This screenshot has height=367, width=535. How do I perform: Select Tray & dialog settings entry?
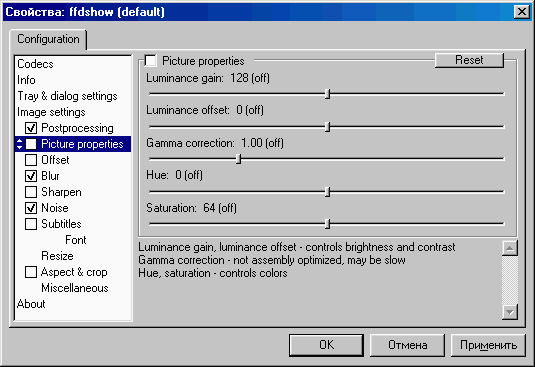click(67, 96)
